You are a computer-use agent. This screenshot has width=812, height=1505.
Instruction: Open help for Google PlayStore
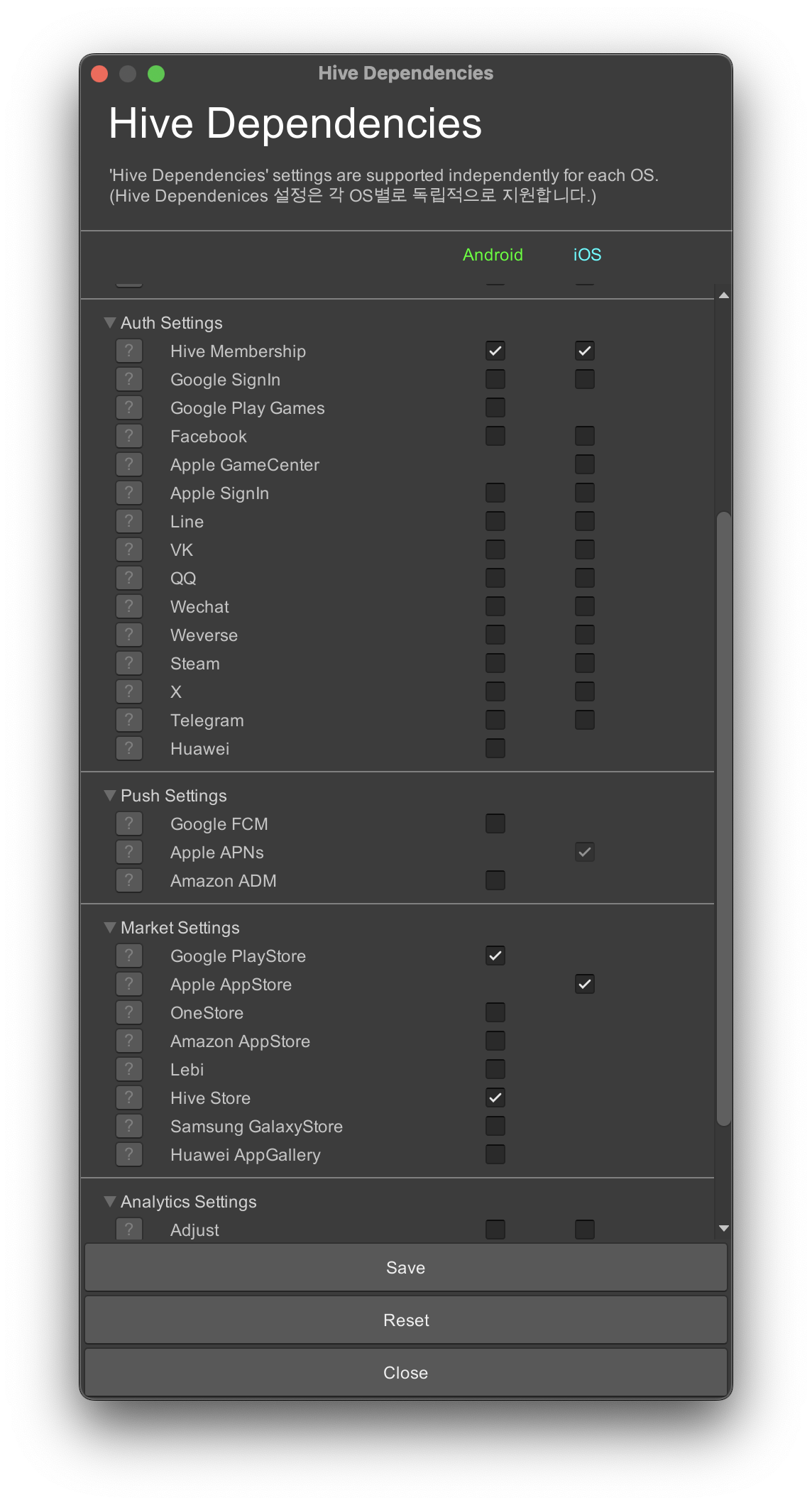click(x=129, y=956)
